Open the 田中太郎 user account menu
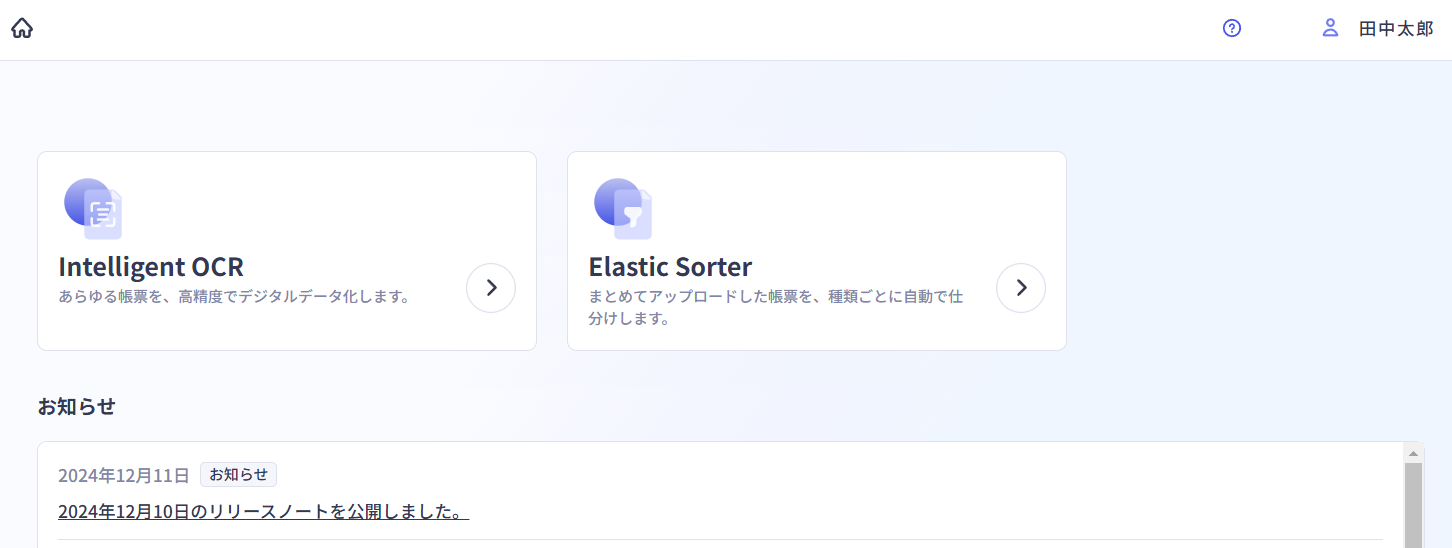The height and width of the screenshot is (548, 1452). click(1395, 29)
